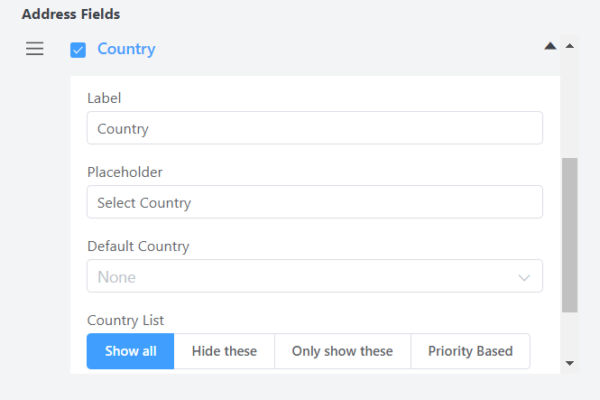Switch to Only show these
The image size is (600, 400).
[342, 351]
